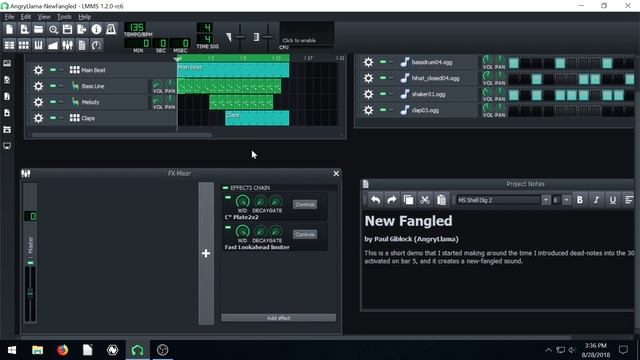
Task: Adjust the master pitch slider
Action: click(268, 37)
